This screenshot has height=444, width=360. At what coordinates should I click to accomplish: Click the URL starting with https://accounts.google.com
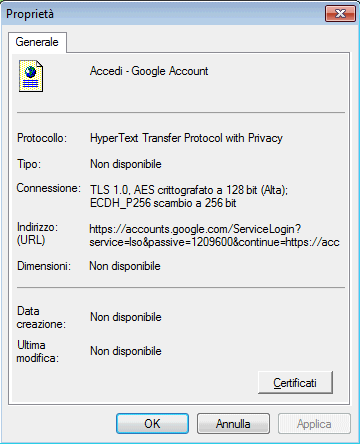(x=214, y=235)
